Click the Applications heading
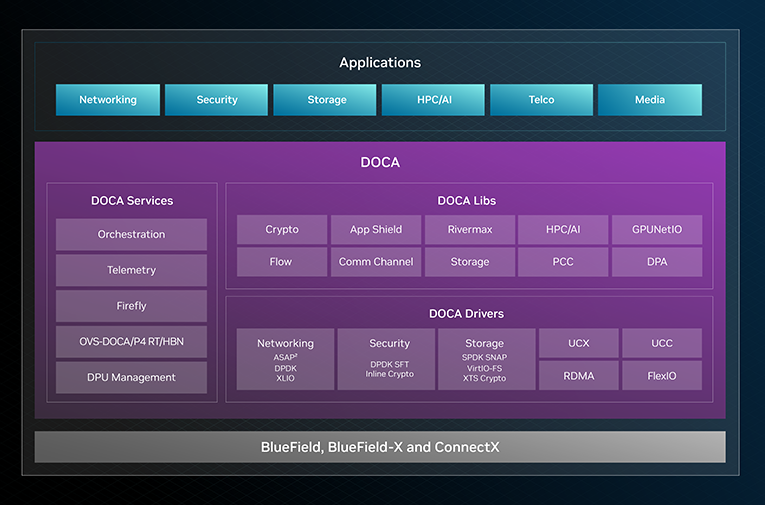Screen dimensions: 765x505 click(x=380, y=62)
